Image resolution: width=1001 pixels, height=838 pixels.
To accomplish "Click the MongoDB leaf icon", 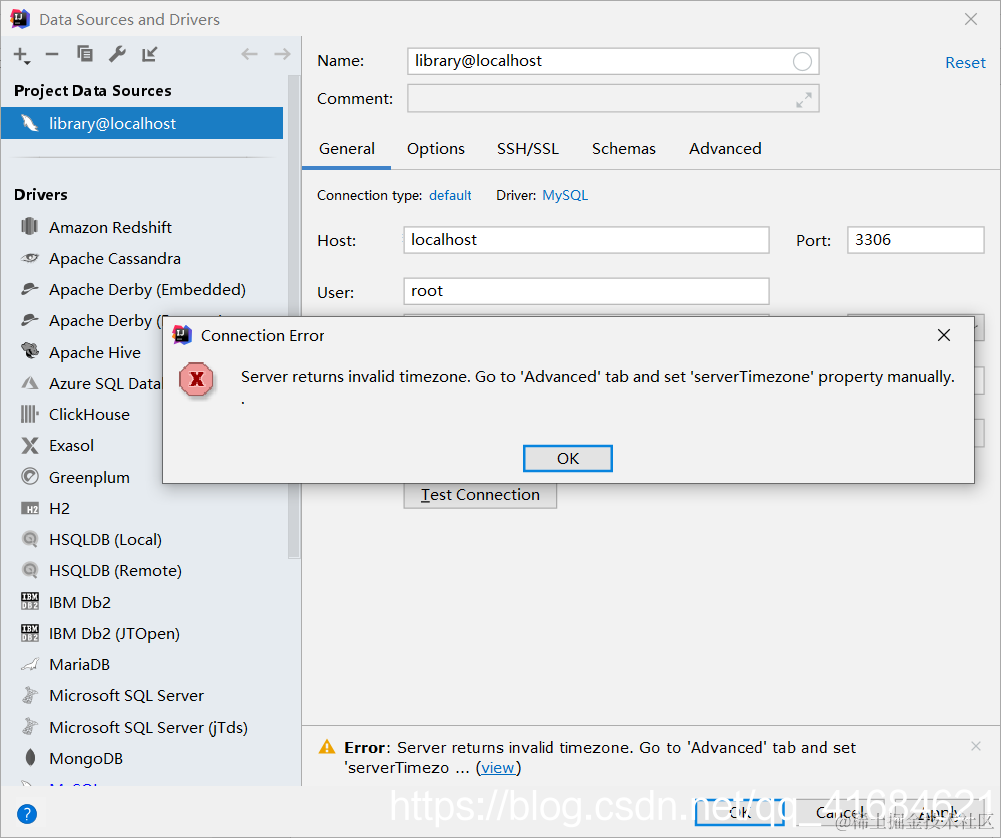I will click(x=29, y=758).
